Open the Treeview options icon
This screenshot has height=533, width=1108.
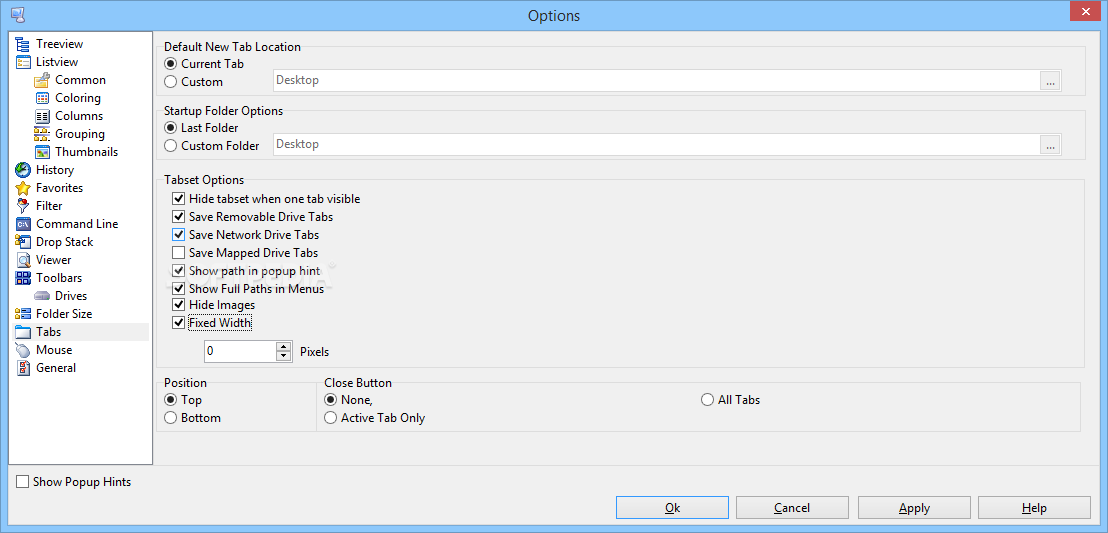pyautogui.click(x=23, y=44)
